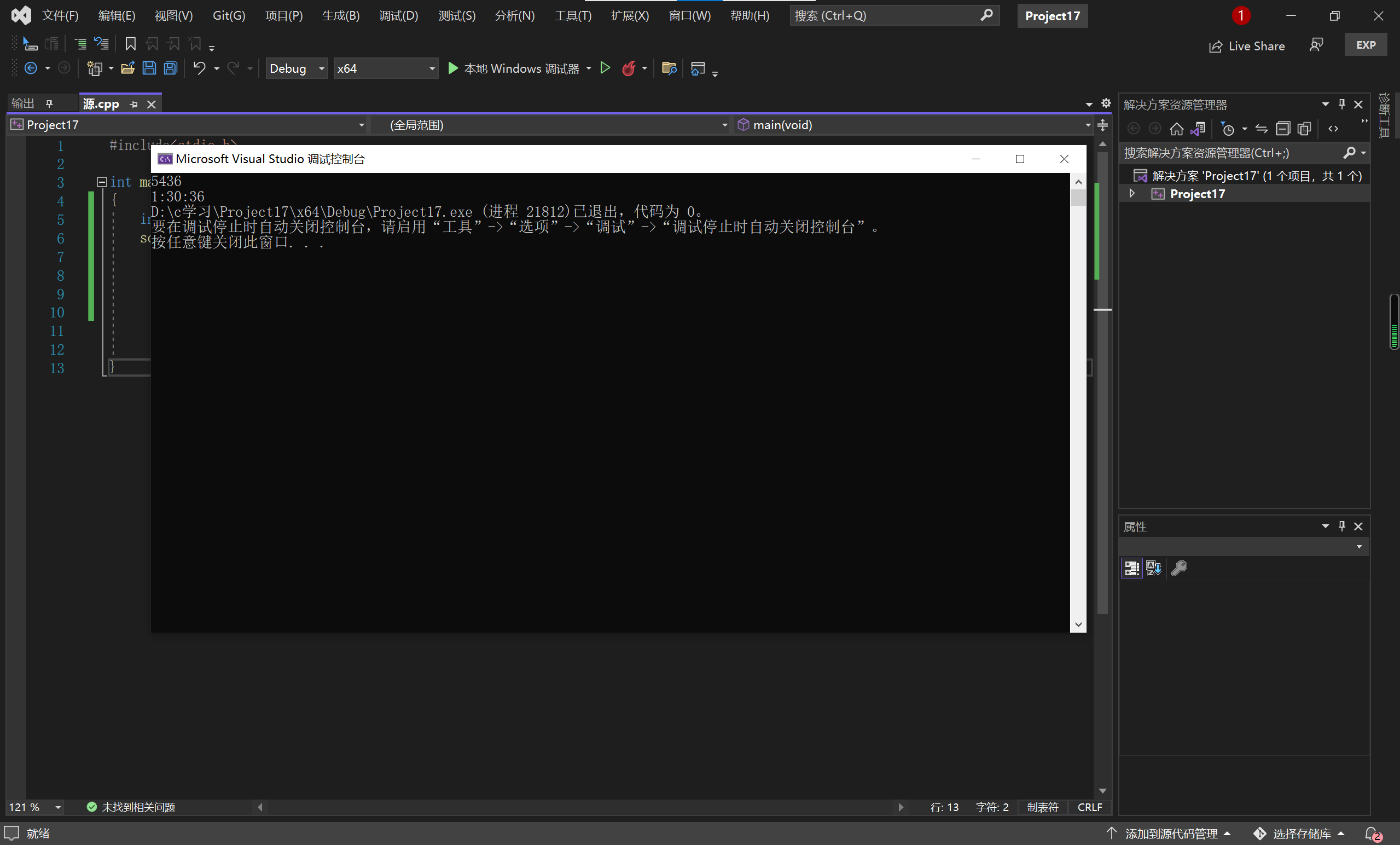This screenshot has height=845, width=1400.
Task: Open the 调试(D) menu
Action: click(x=398, y=16)
